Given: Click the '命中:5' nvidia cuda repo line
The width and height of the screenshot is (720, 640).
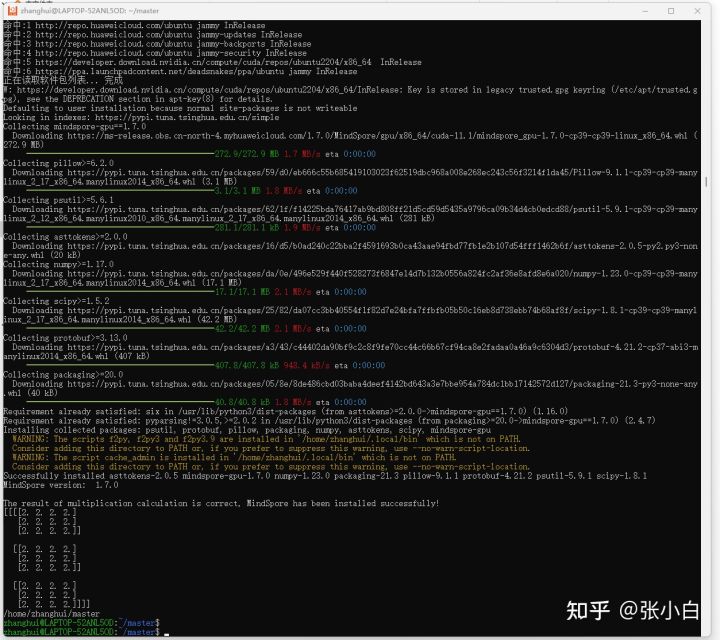Looking at the screenshot, I should tap(213, 62).
